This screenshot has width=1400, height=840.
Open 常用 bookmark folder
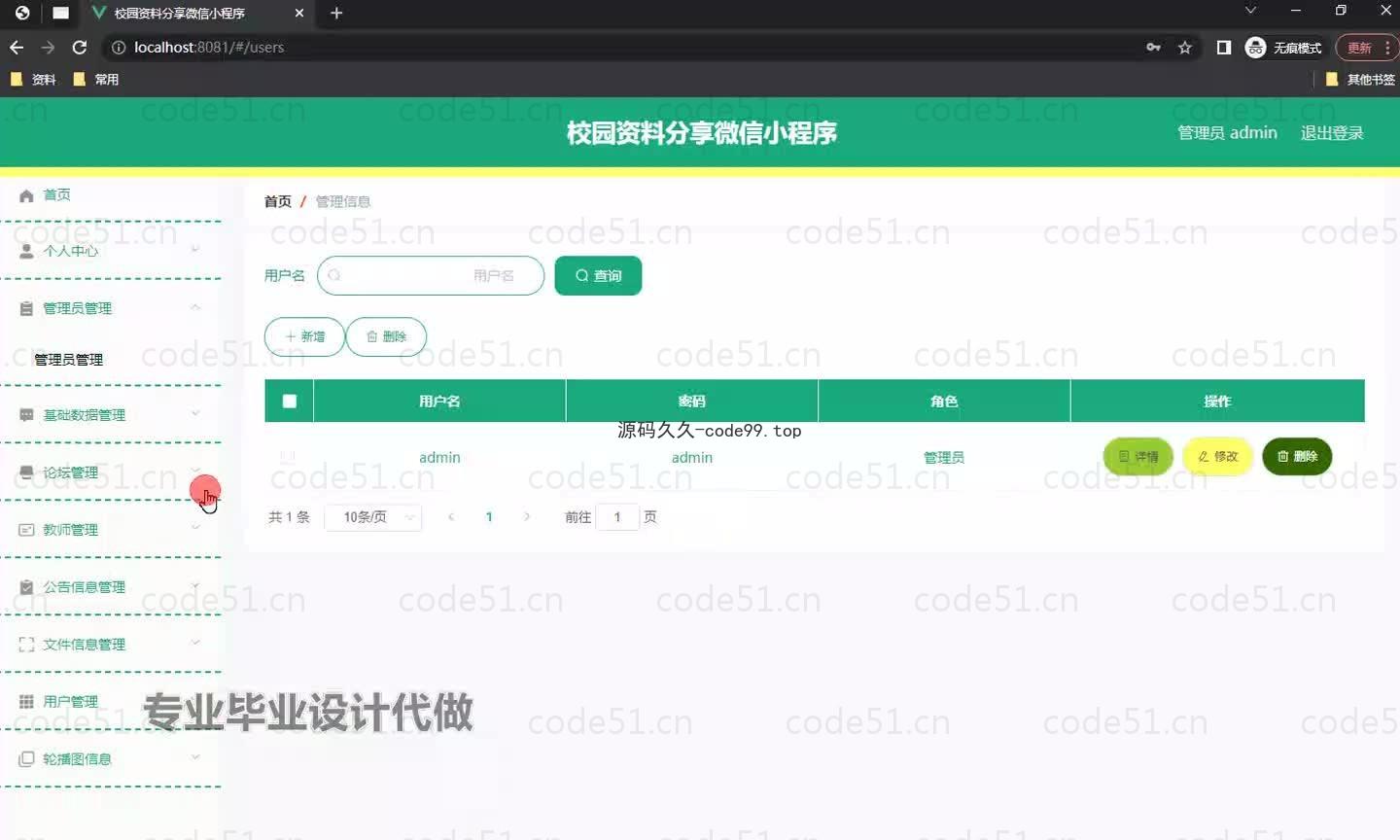point(96,80)
